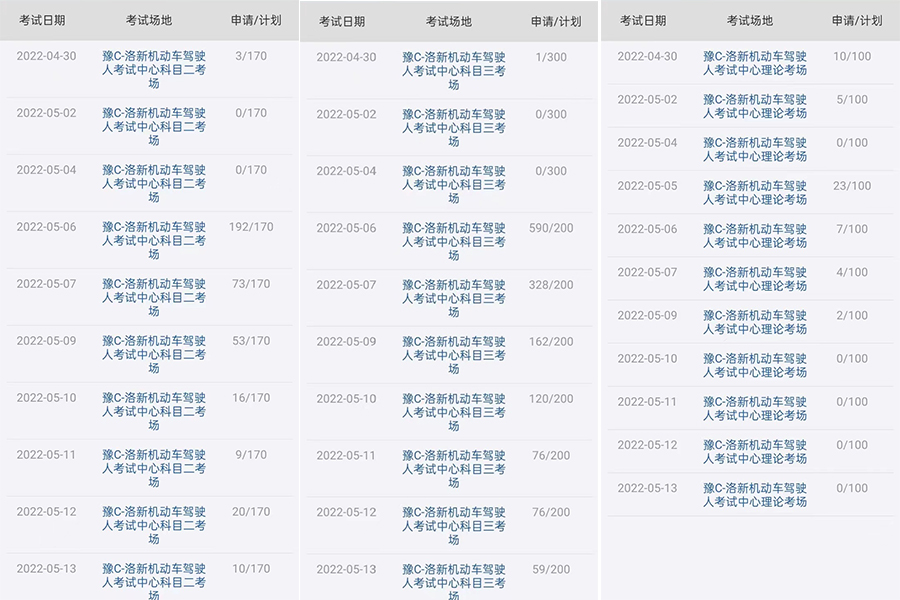
Task: Select date 2022-05-13 in the 理论考场 table
Action: [647, 488]
